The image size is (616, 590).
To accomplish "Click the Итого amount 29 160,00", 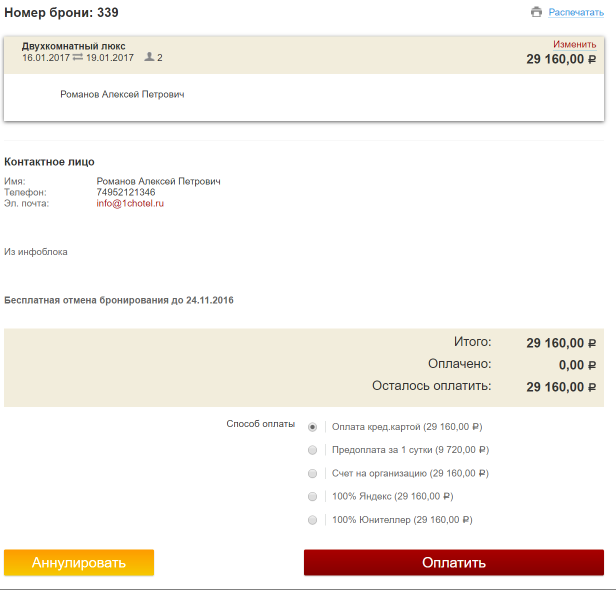I will tap(561, 343).
